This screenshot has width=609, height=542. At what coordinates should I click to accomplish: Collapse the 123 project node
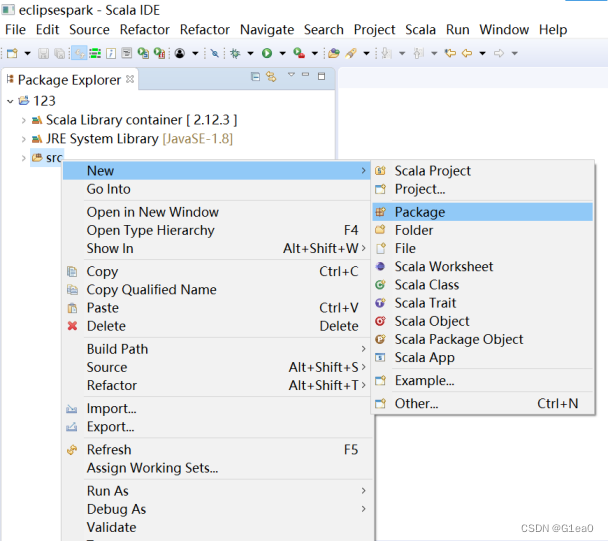tap(10, 101)
